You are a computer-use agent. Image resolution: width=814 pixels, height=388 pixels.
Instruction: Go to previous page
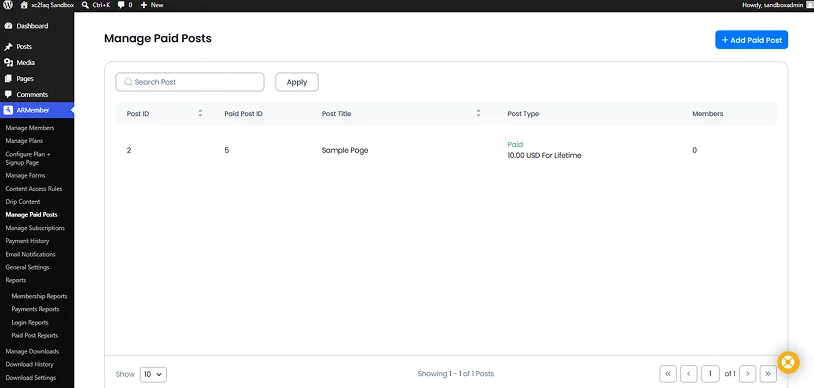(x=689, y=373)
